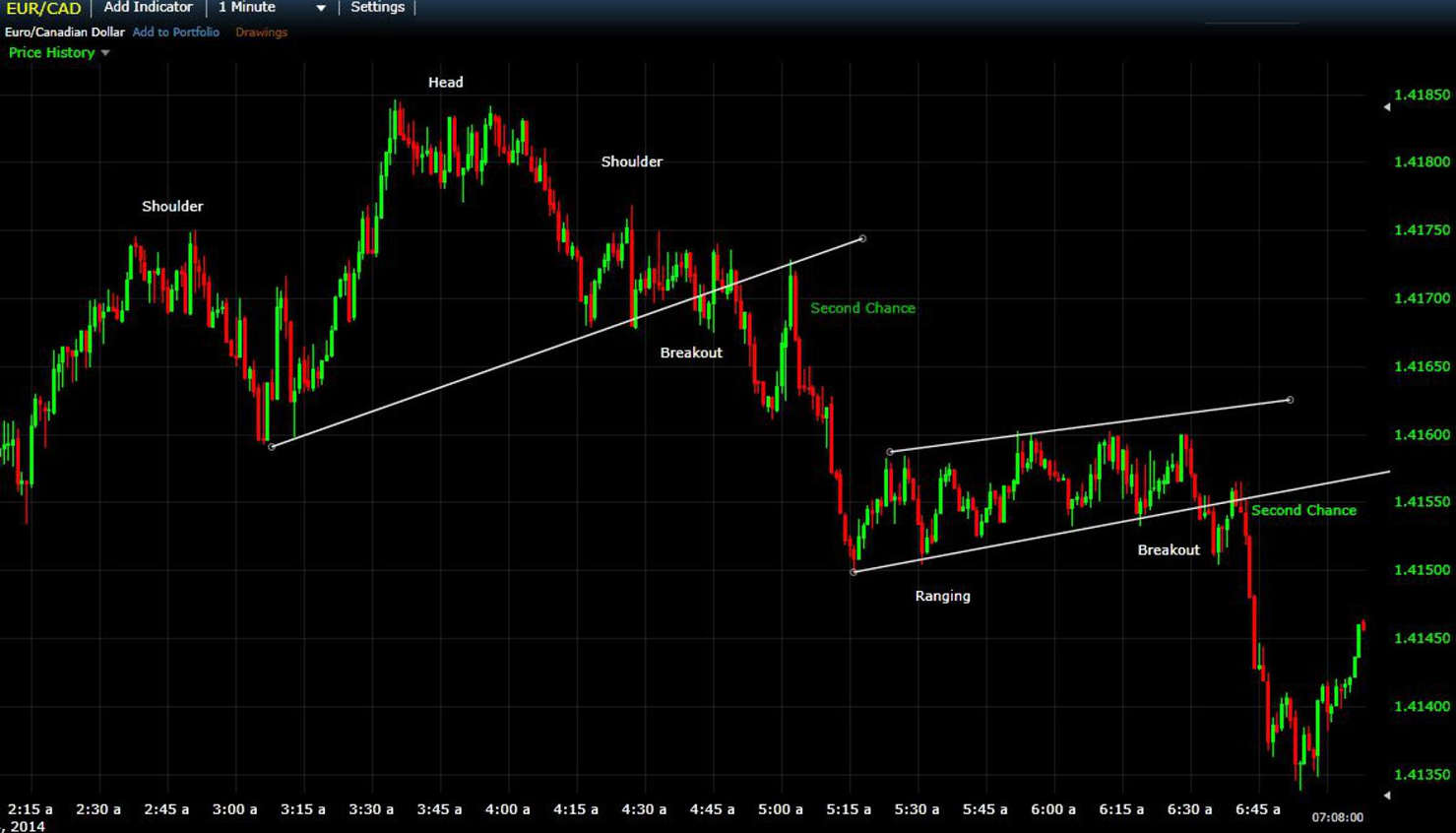
Task: Open the 1 Minute timeframe dropdown
Action: 272,7
